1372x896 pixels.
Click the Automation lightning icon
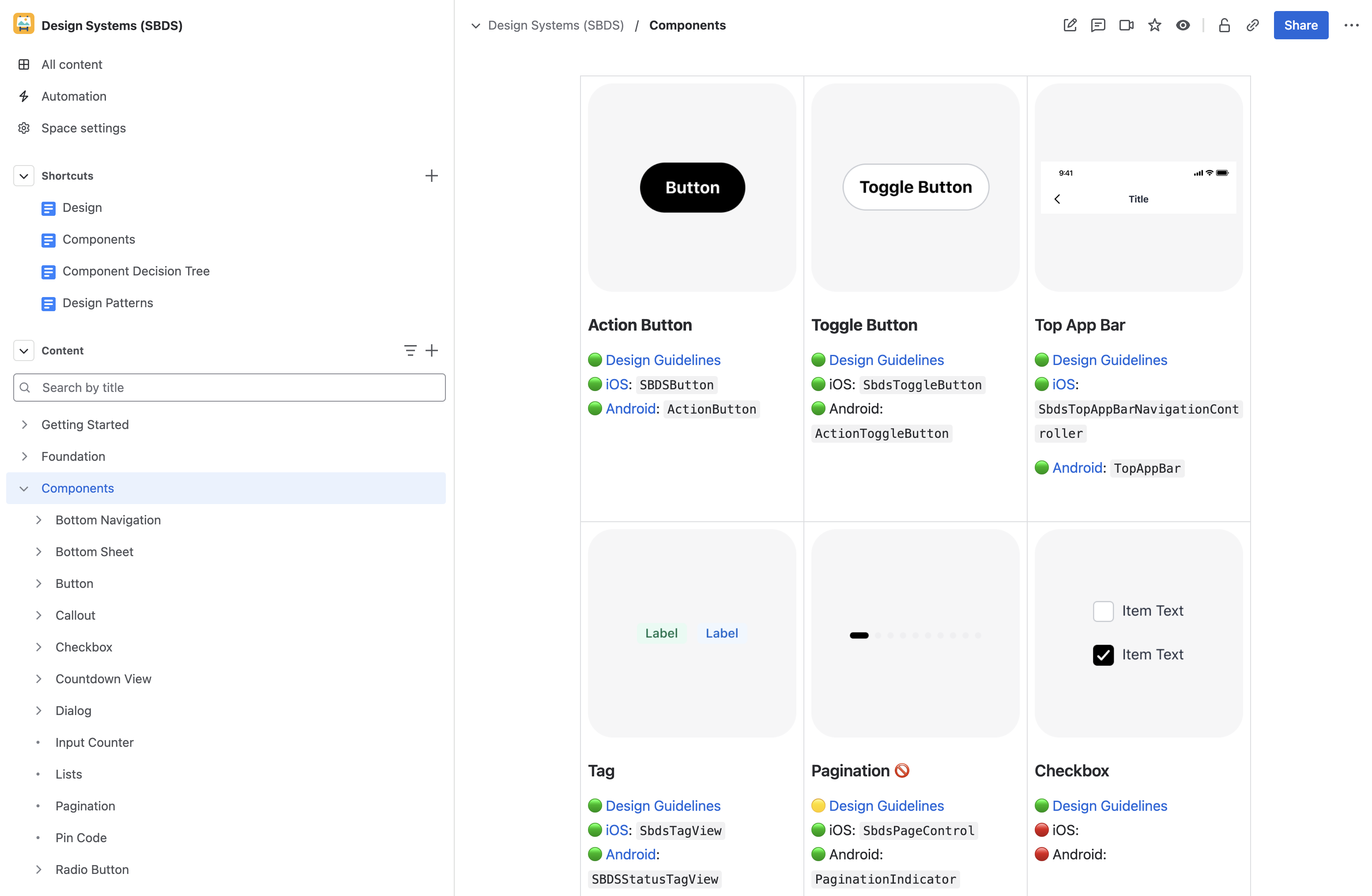tap(24, 96)
